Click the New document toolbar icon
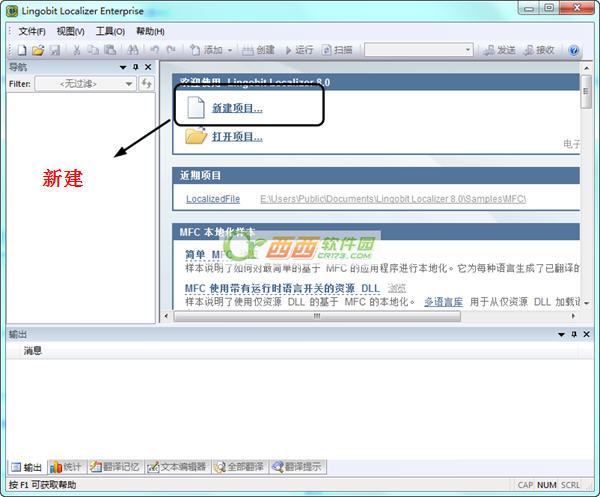Viewport: 600px width, 497px height. click(x=22, y=50)
